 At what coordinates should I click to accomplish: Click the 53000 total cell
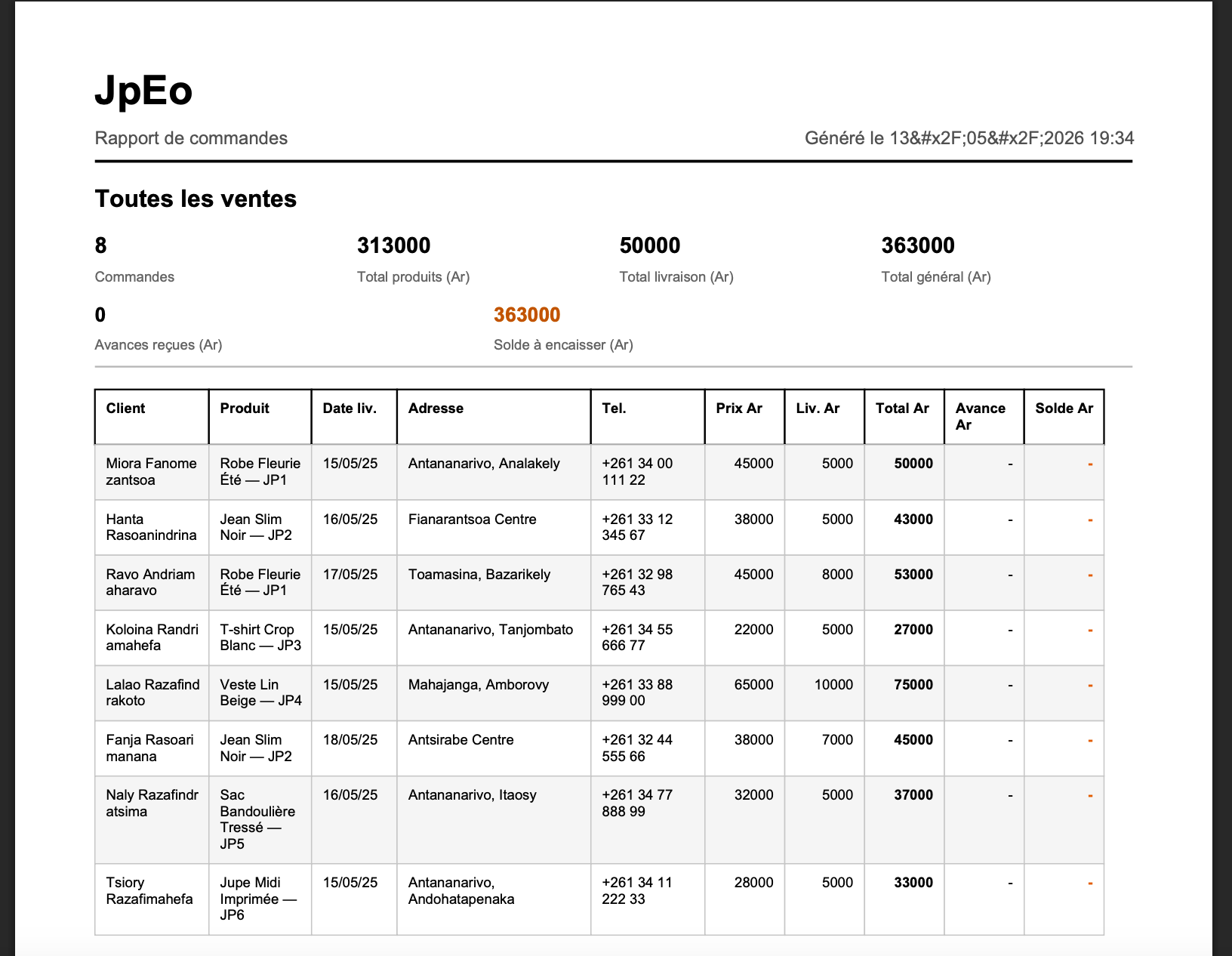[904, 582]
